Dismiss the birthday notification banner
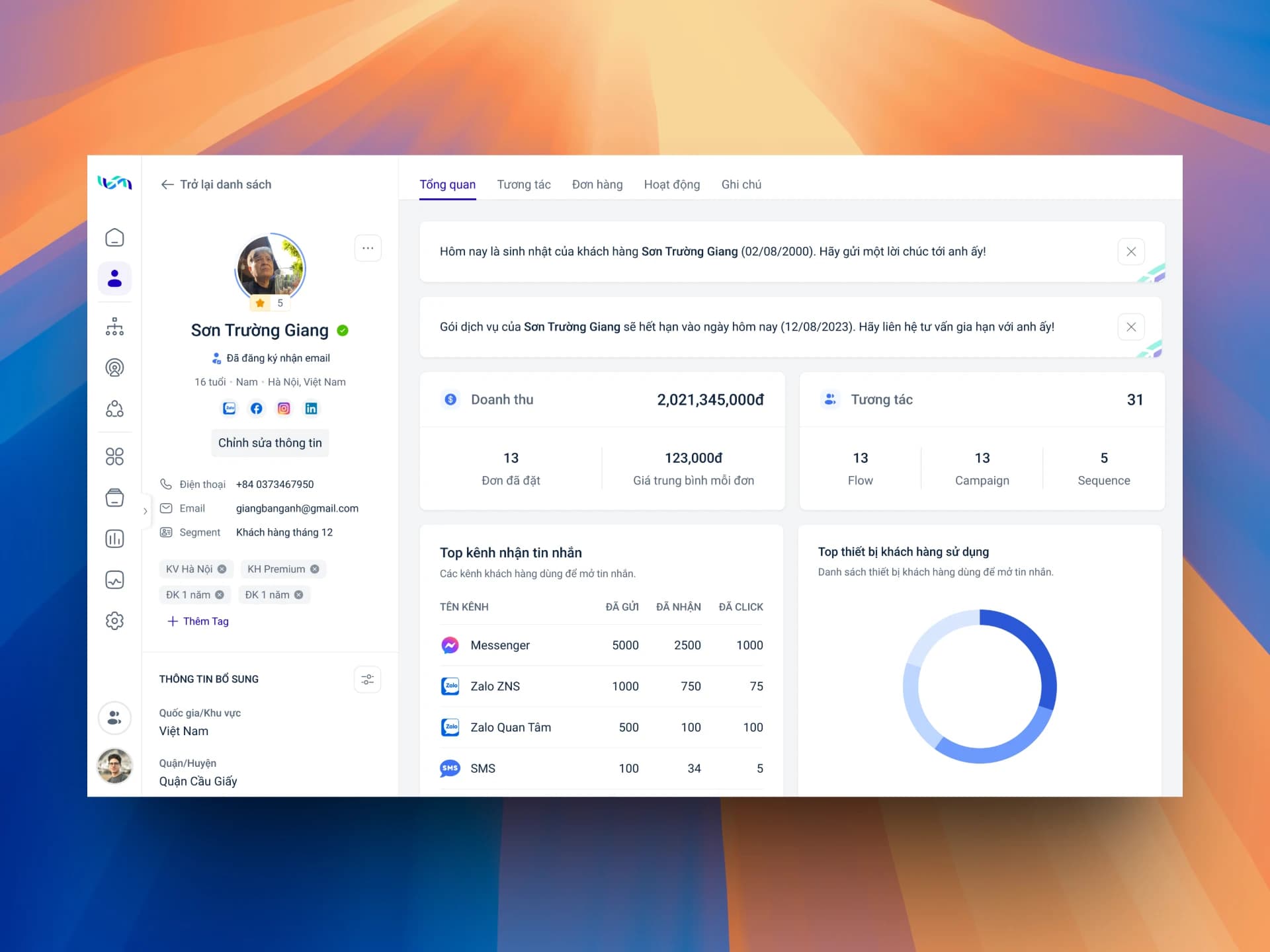 tap(1131, 251)
